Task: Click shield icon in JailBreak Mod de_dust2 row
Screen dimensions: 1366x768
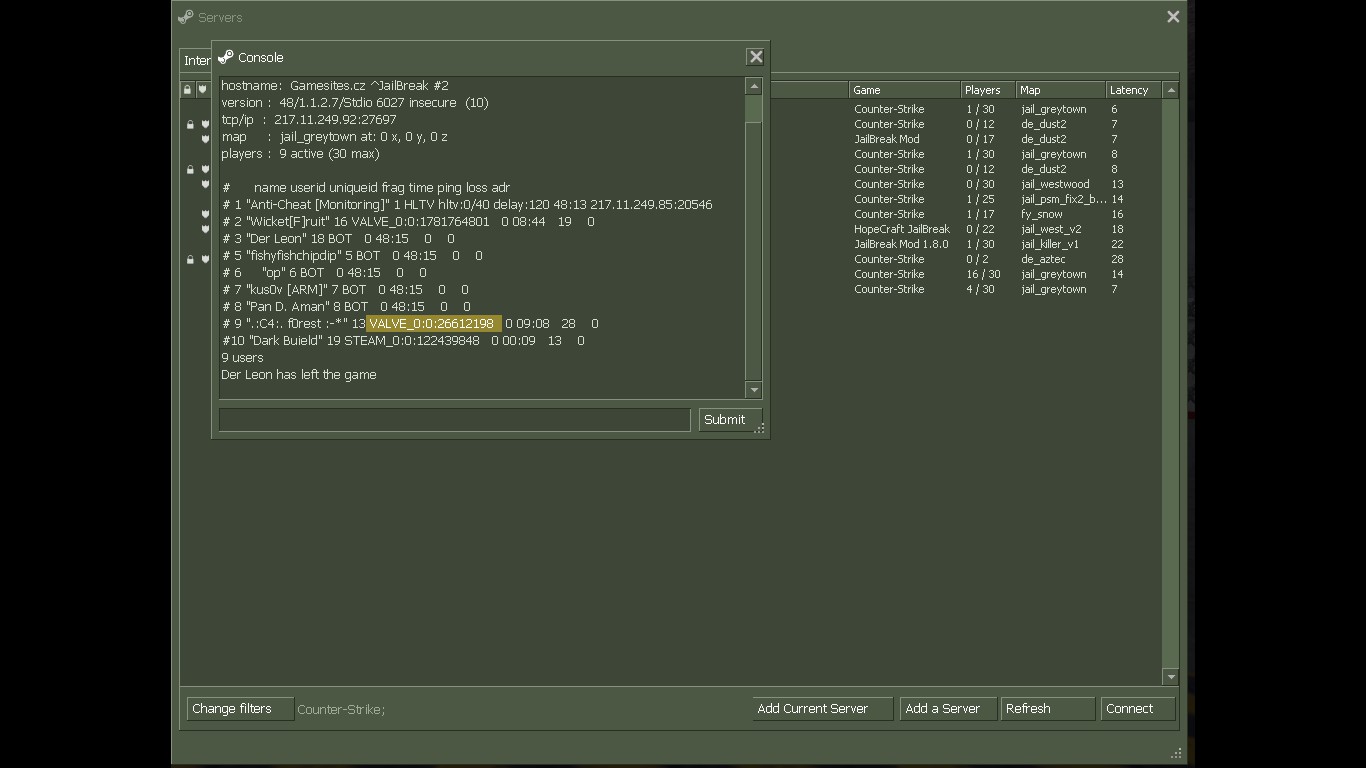Action: (205, 139)
